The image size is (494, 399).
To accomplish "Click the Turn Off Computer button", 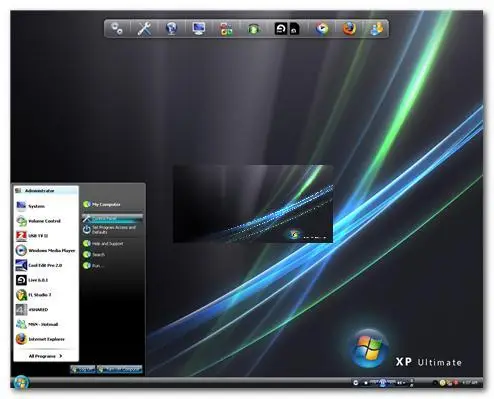I will (x=120, y=370).
